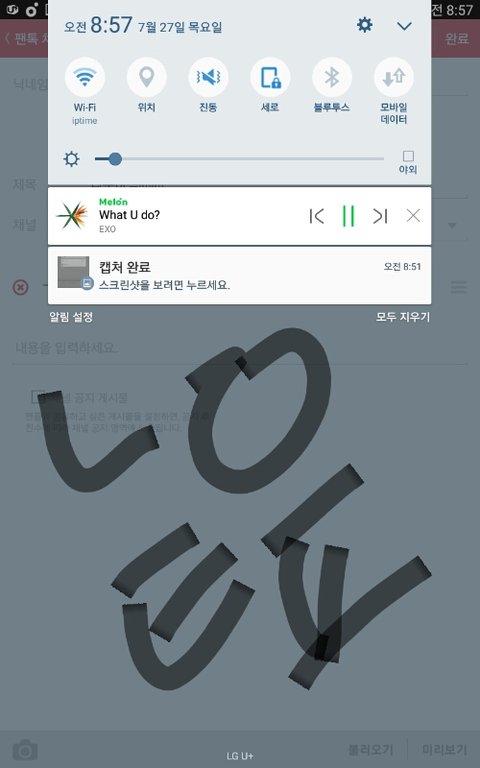Adjust the brightness slider handle
The height and width of the screenshot is (768, 480).
115,159
